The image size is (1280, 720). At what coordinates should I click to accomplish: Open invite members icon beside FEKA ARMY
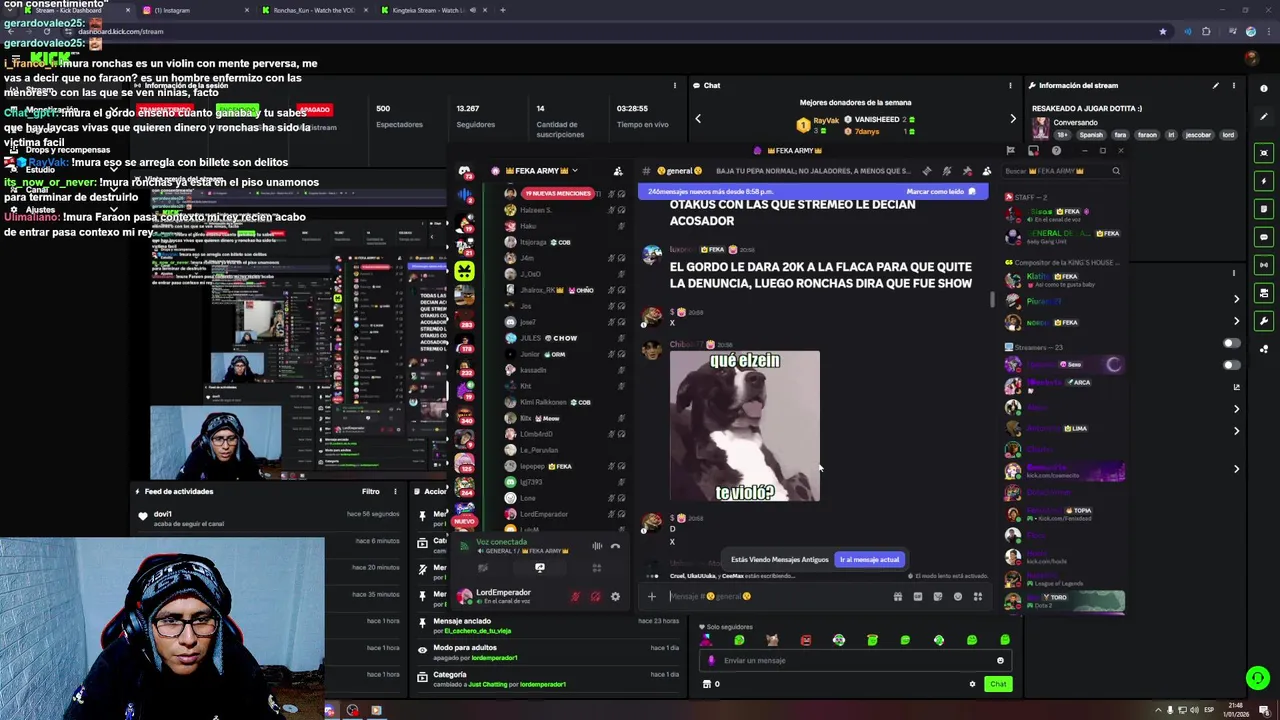click(x=618, y=171)
